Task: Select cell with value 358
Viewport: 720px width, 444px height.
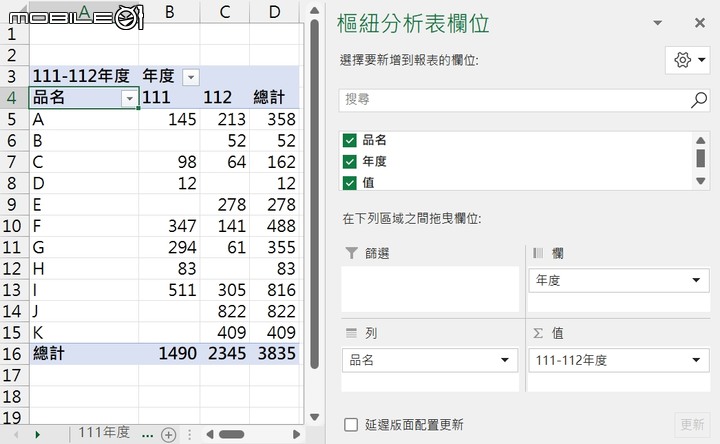Action: (x=275, y=119)
